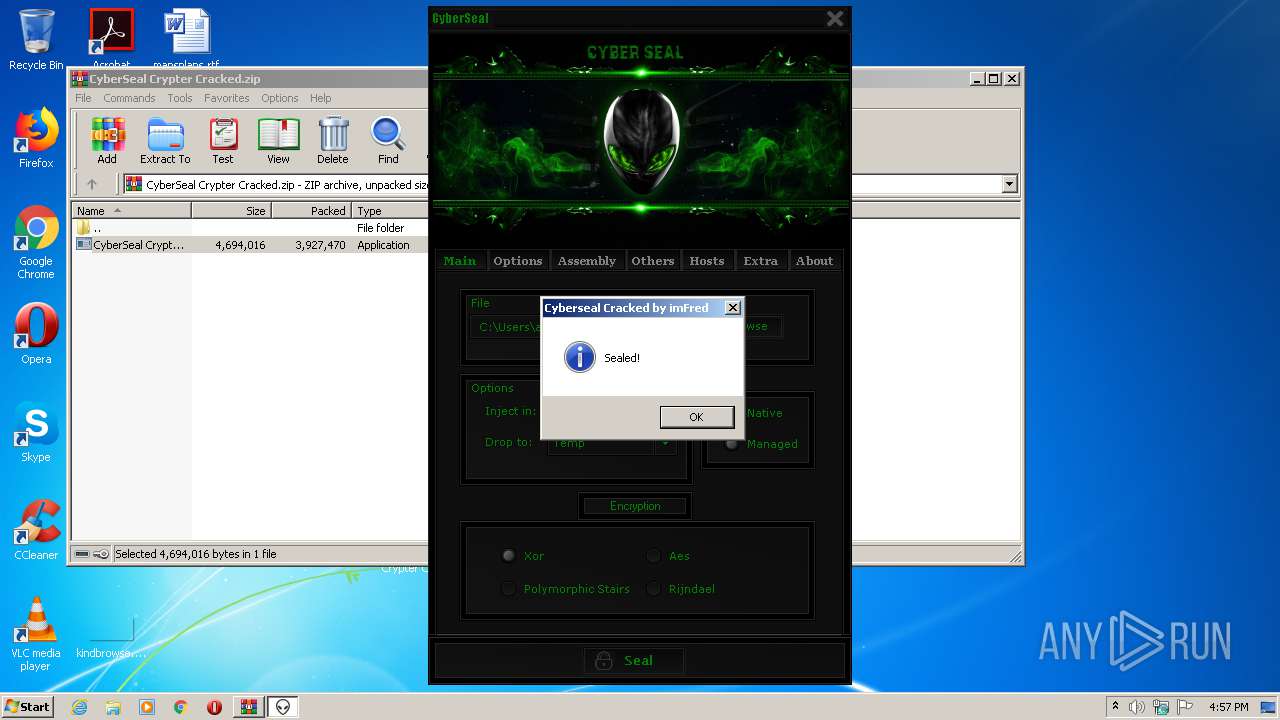Click the Extract To icon in WinRAR
This screenshot has width=1280, height=720.
tap(165, 141)
